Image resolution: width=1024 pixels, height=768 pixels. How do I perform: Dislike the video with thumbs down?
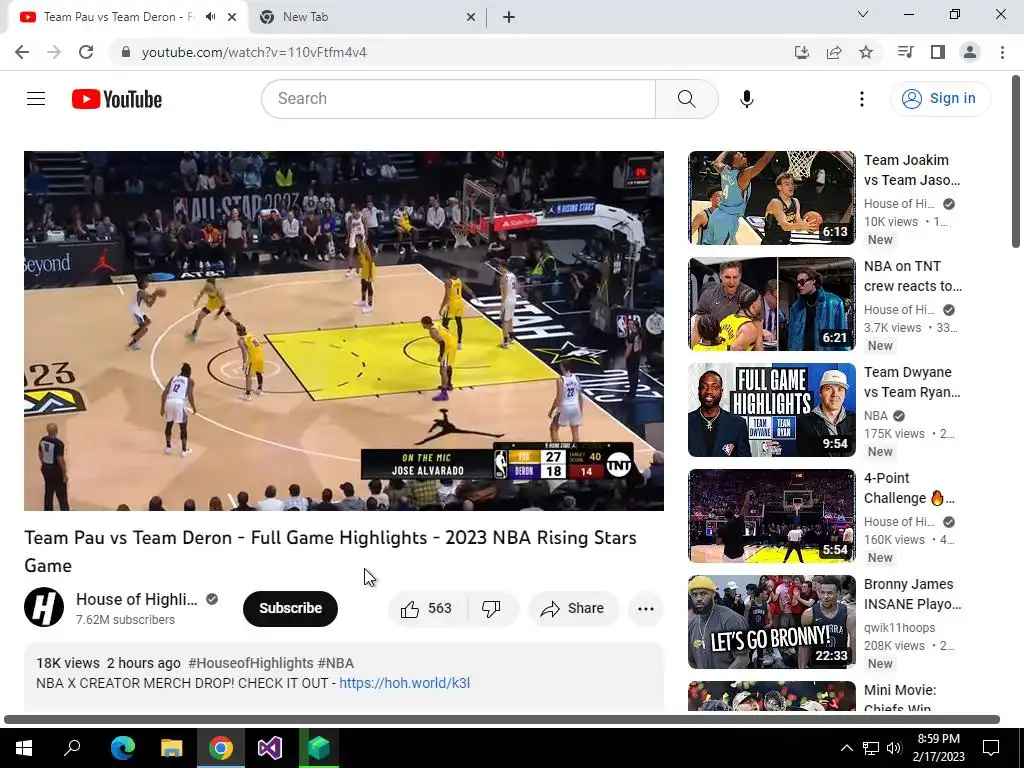[491, 609]
